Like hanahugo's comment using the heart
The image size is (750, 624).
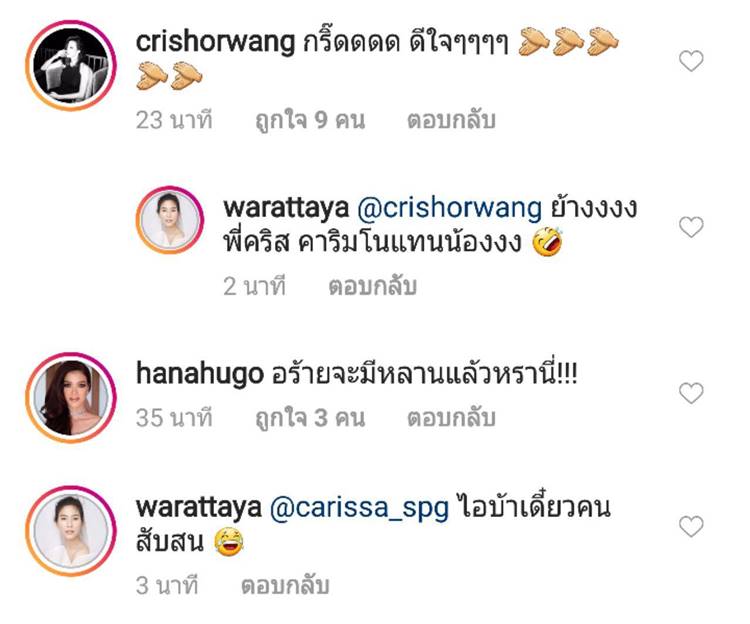pos(691,393)
